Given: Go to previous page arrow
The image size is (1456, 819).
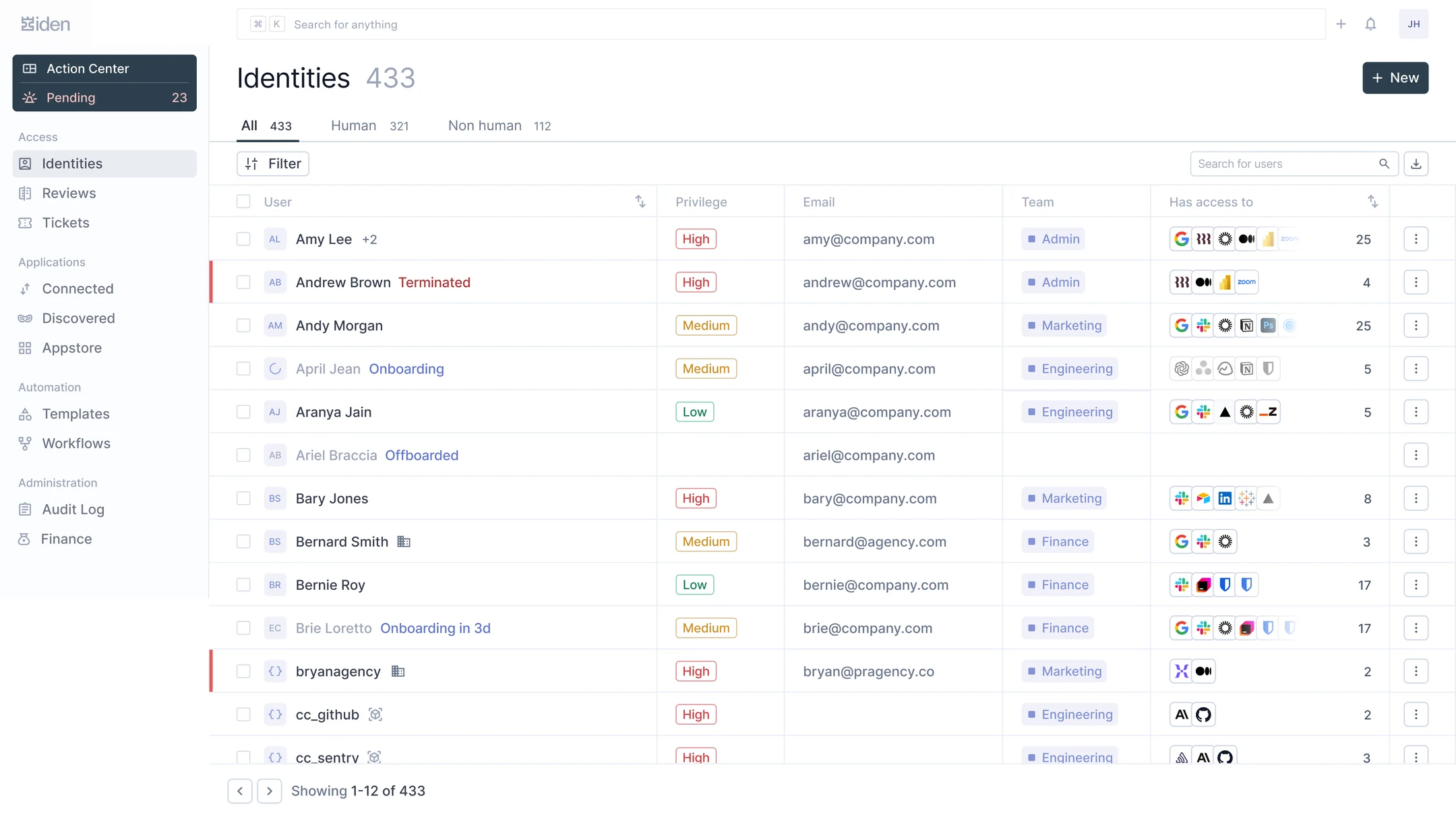Looking at the screenshot, I should 240,791.
